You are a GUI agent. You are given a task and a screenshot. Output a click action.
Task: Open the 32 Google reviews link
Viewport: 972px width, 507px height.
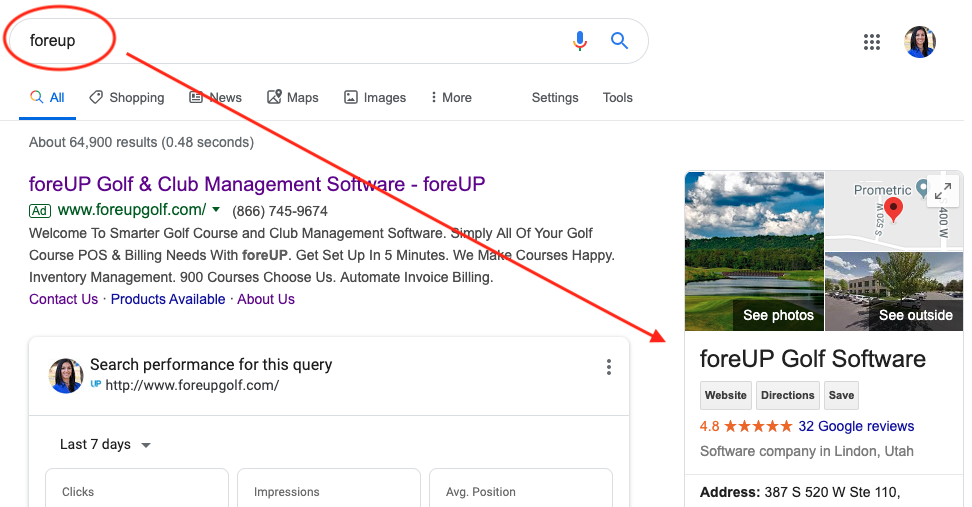(856, 426)
